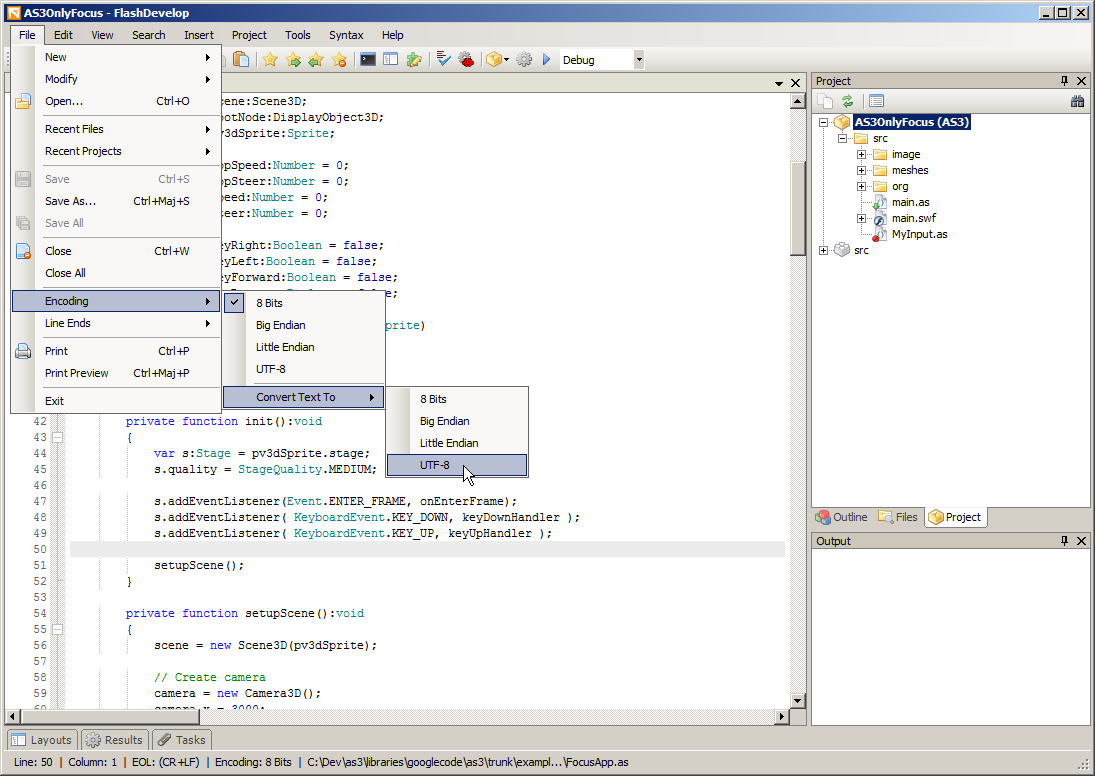Click the gear with red bug icon
The height and width of the screenshot is (776, 1095).
tap(466, 60)
